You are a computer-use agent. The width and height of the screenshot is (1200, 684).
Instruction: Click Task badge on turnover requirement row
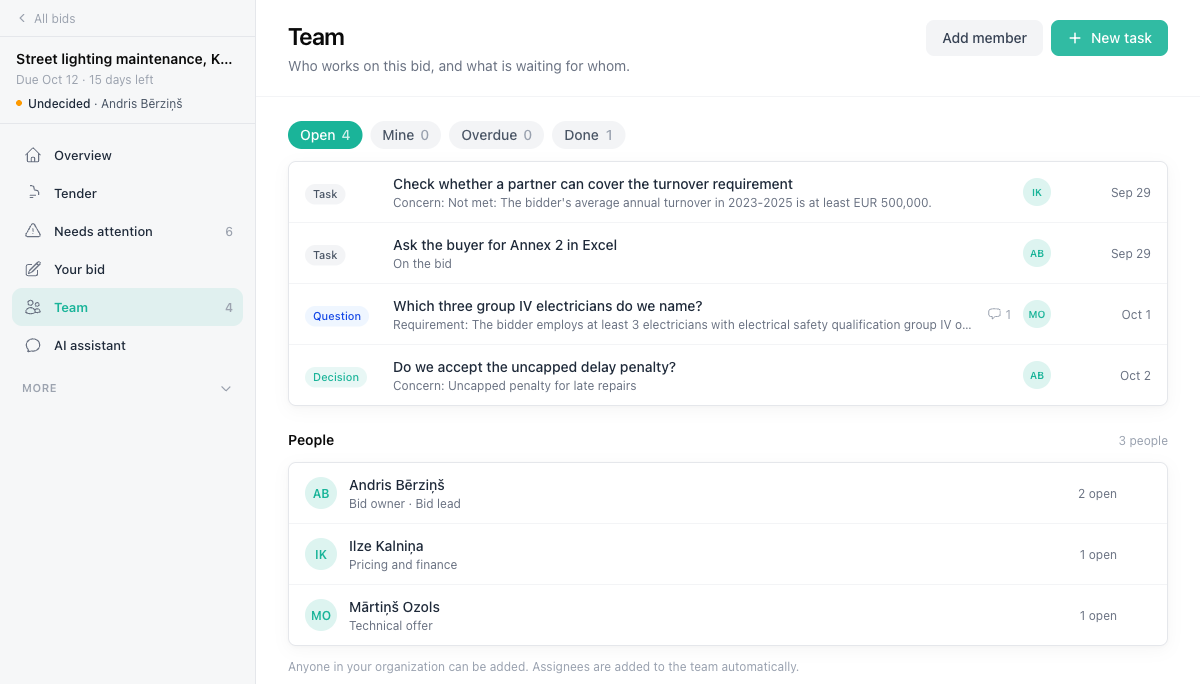[x=325, y=194]
